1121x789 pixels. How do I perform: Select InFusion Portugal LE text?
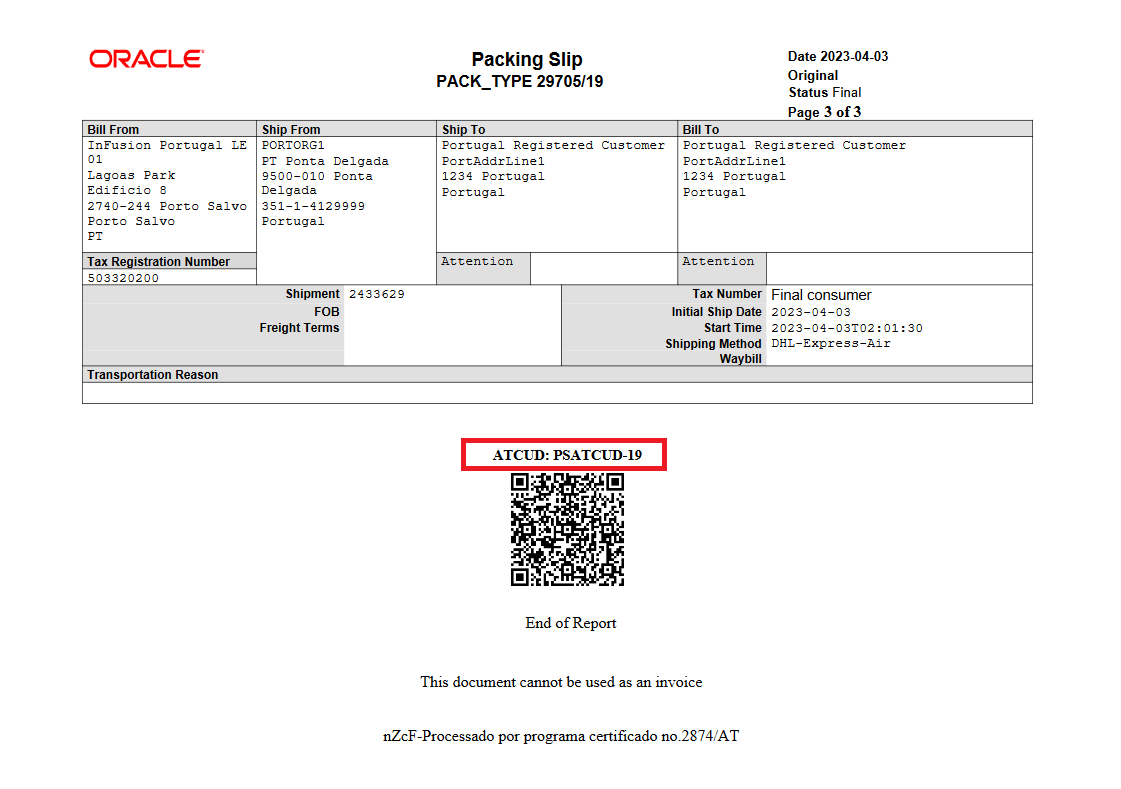coord(167,145)
